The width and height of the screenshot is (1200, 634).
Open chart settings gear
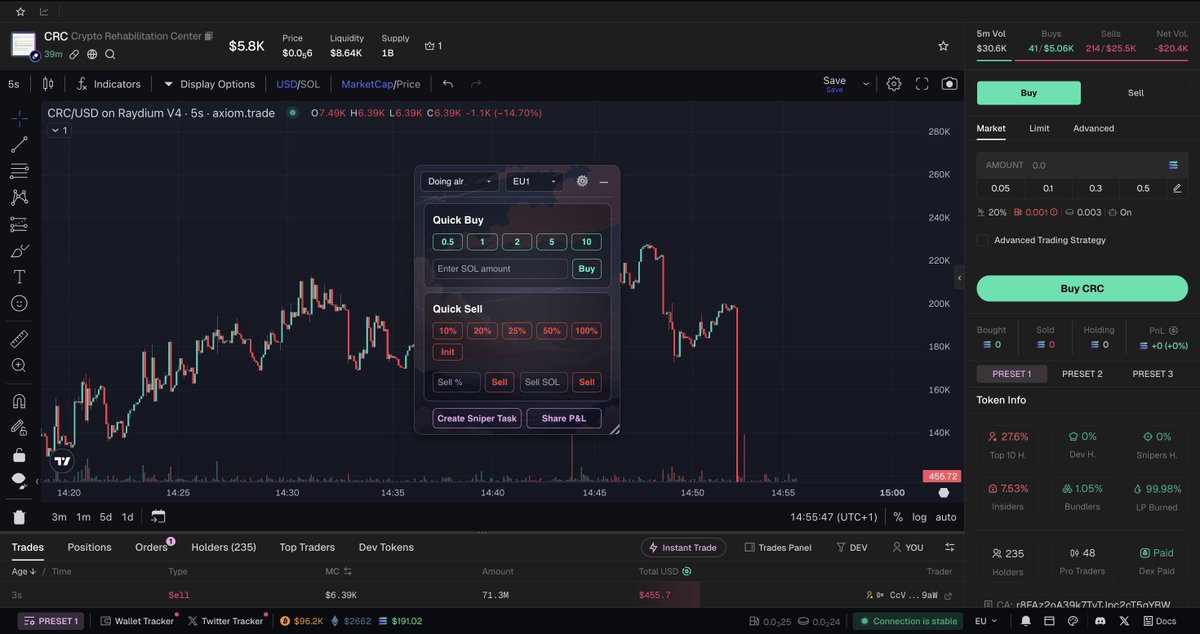coord(894,84)
